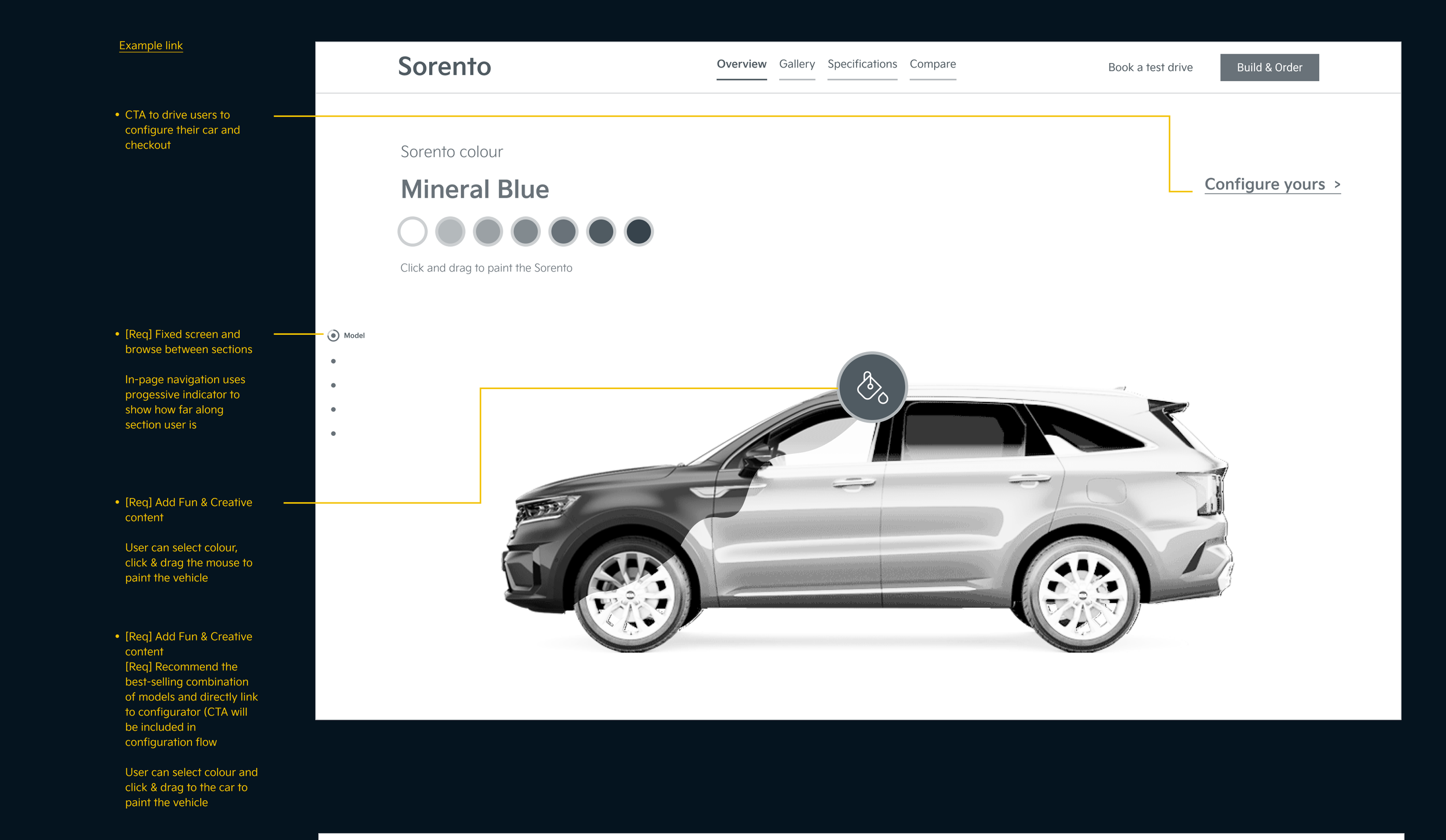Screen dimensions: 1446x840
Task: Click the Book a test drive link
Action: tap(1150, 68)
